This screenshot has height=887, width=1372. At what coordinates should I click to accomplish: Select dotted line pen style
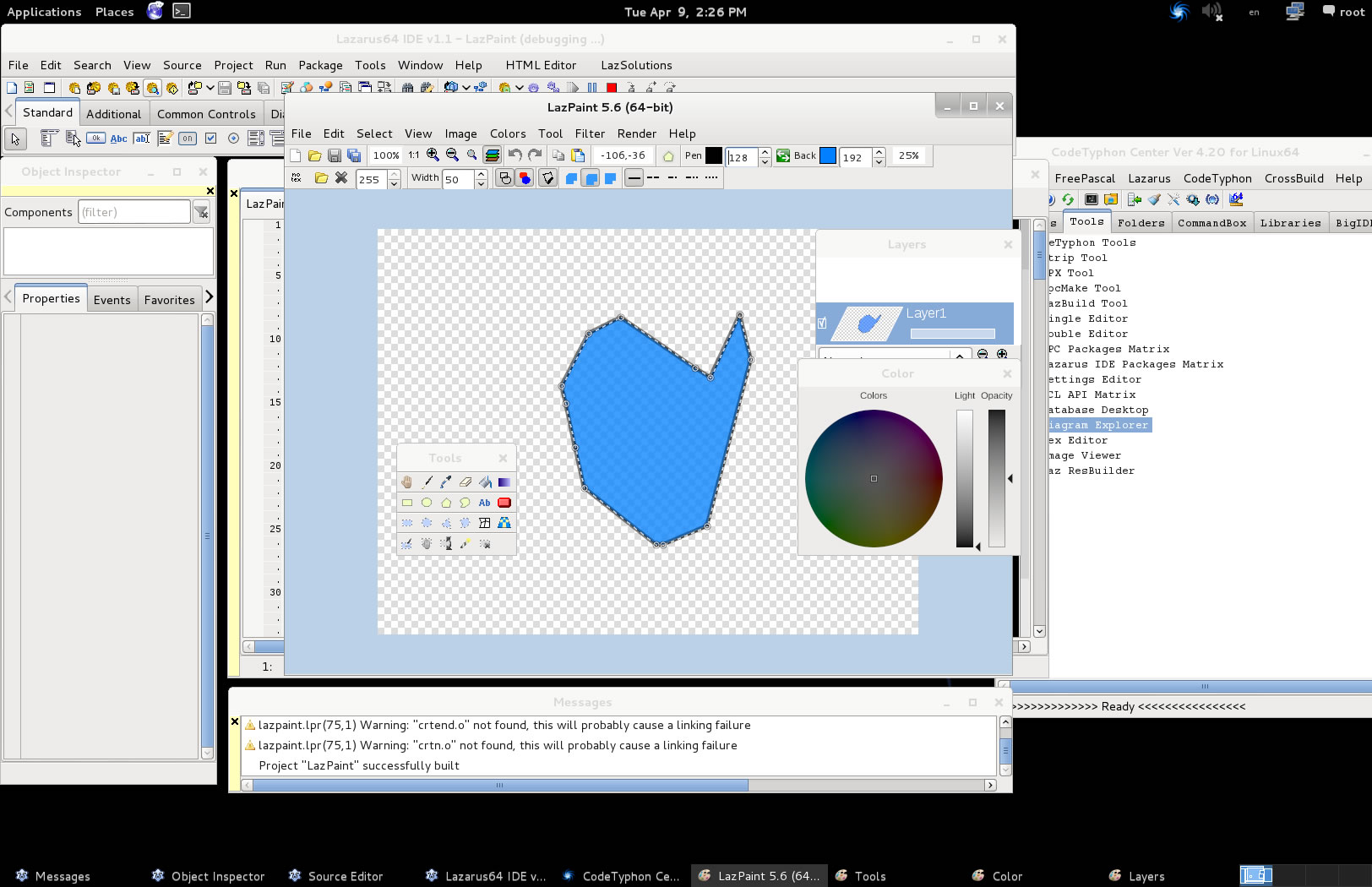pyautogui.click(x=711, y=177)
